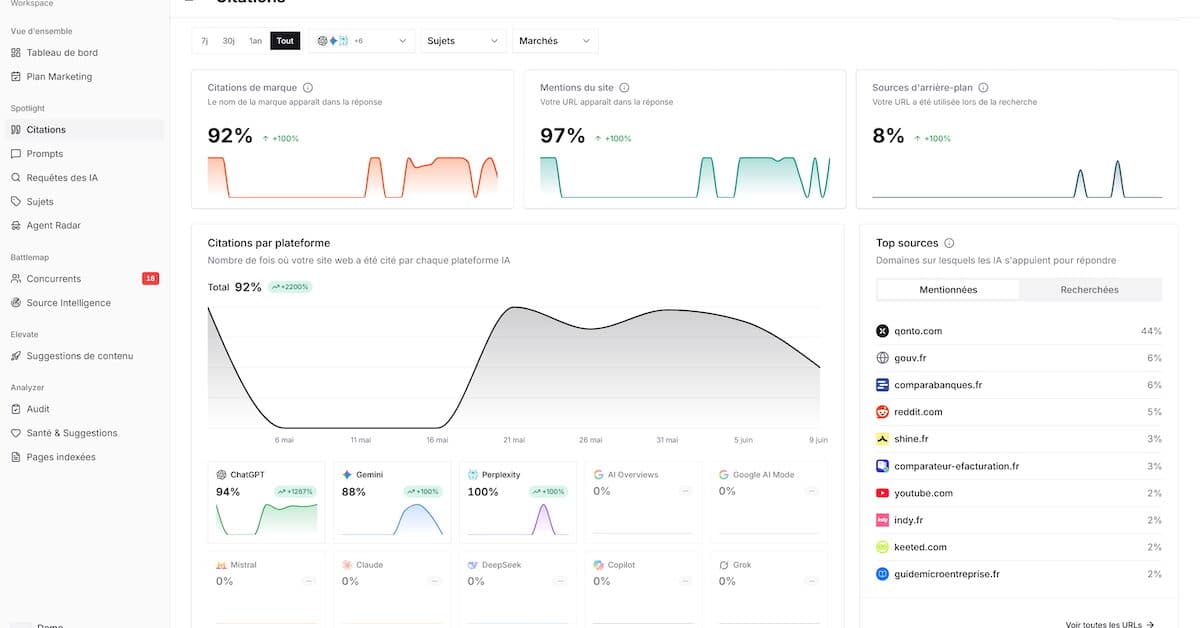
Task: Click the comparateur-efacturation.fr source row
Action: coord(1019,466)
